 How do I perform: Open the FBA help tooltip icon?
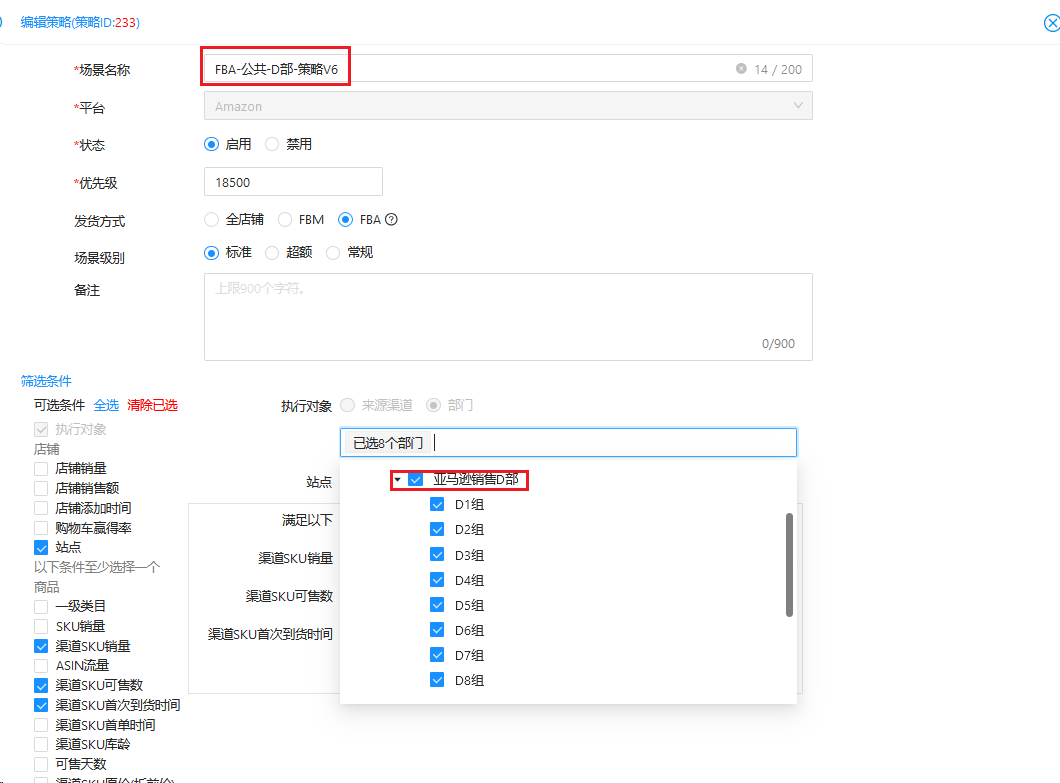[x=391, y=219]
